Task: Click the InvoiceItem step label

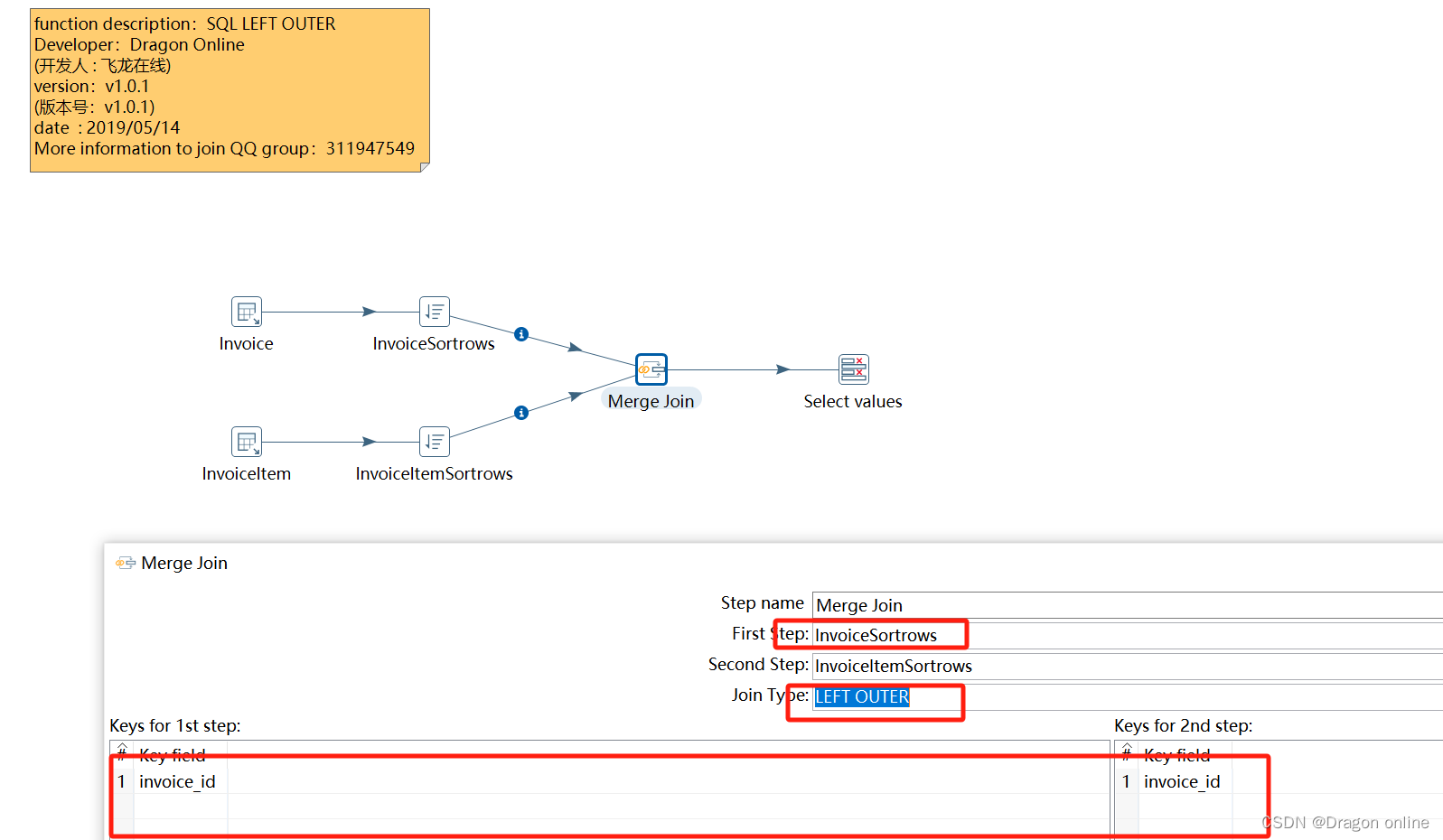Action: (247, 473)
